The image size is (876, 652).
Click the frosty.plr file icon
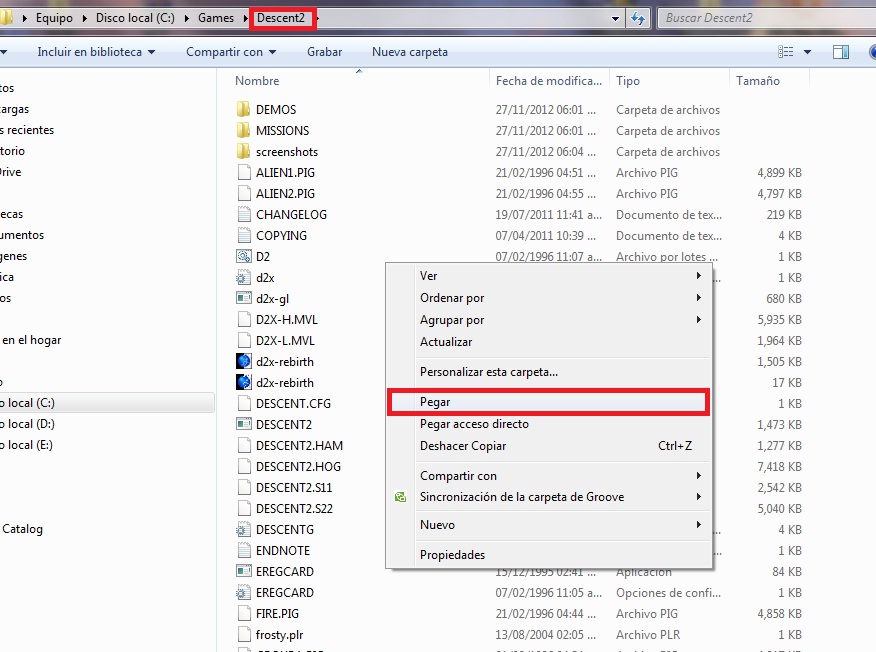point(244,635)
